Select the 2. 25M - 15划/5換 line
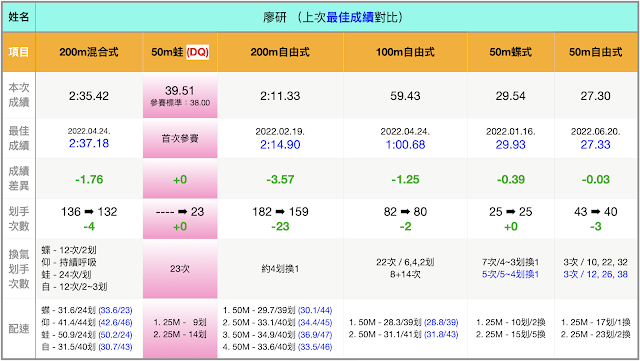This screenshot has width=640, height=361. pos(511,335)
